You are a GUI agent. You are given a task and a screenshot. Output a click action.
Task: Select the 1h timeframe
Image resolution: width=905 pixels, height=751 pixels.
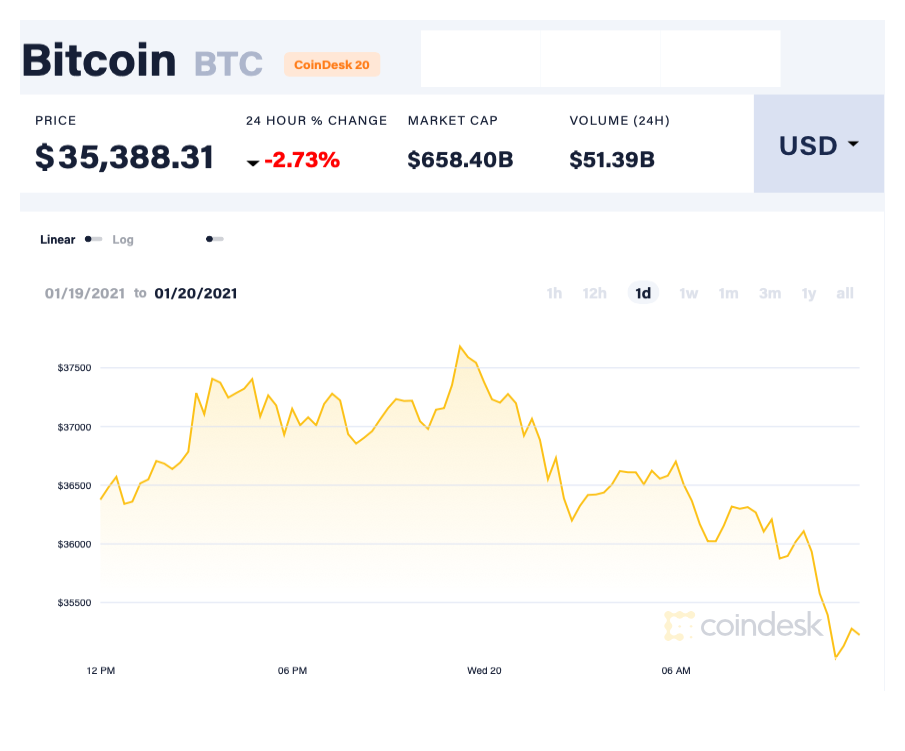point(554,293)
